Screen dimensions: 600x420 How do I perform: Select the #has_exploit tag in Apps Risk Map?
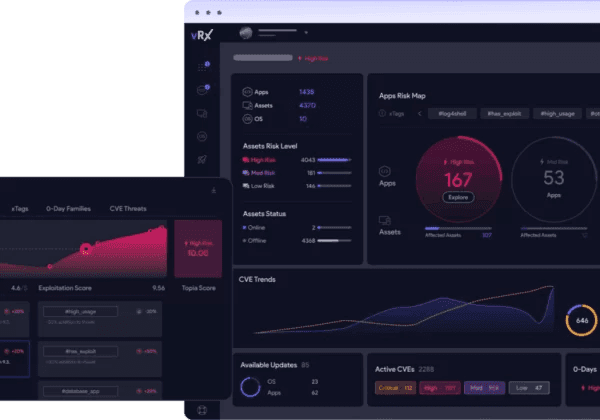[504, 114]
